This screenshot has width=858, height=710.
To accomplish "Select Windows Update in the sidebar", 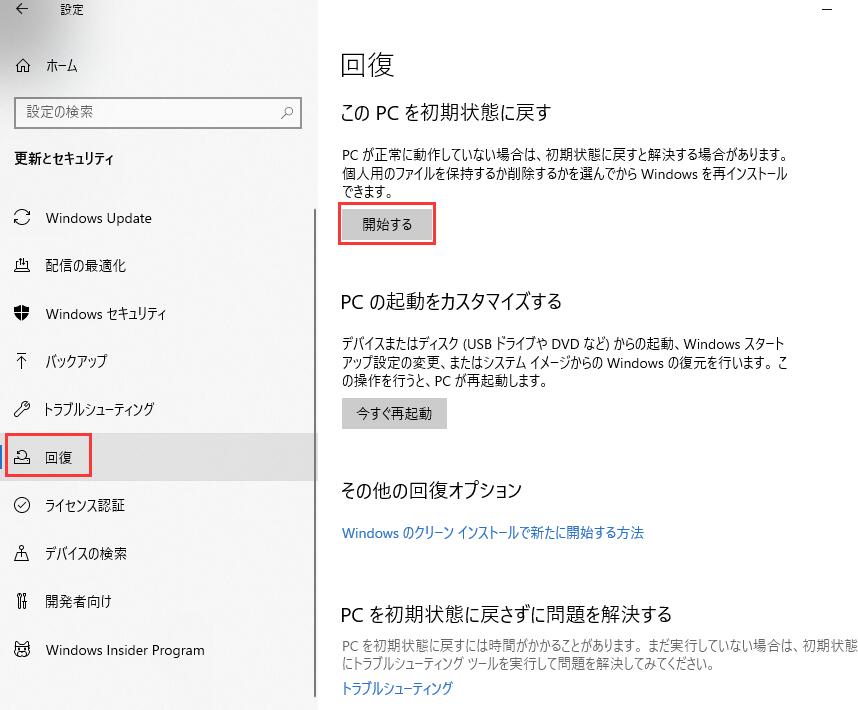I will (x=99, y=218).
